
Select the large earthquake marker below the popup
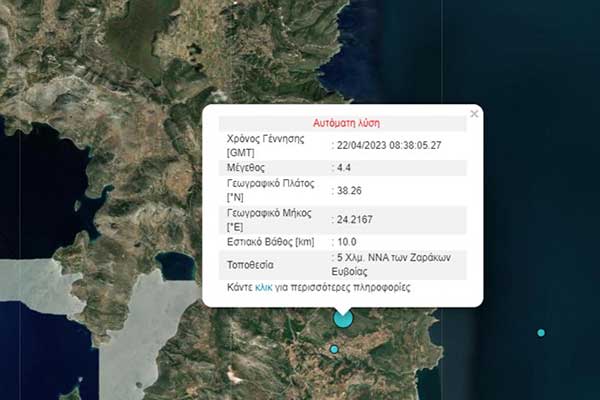(x=343, y=318)
